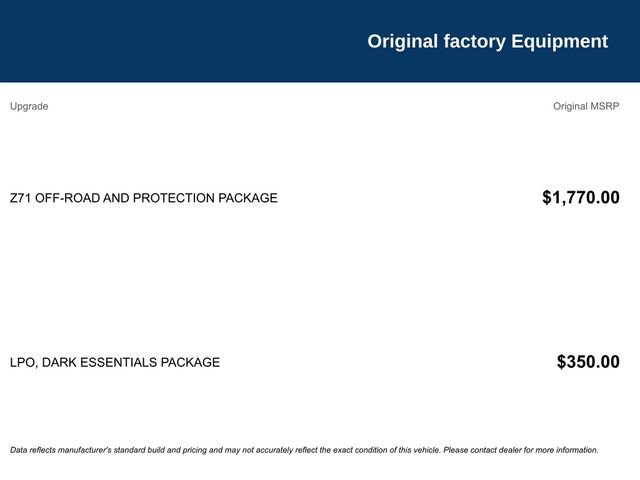This screenshot has width=640, height=480.
Task: Click the word "Z71" in first row
Action: (x=20, y=198)
